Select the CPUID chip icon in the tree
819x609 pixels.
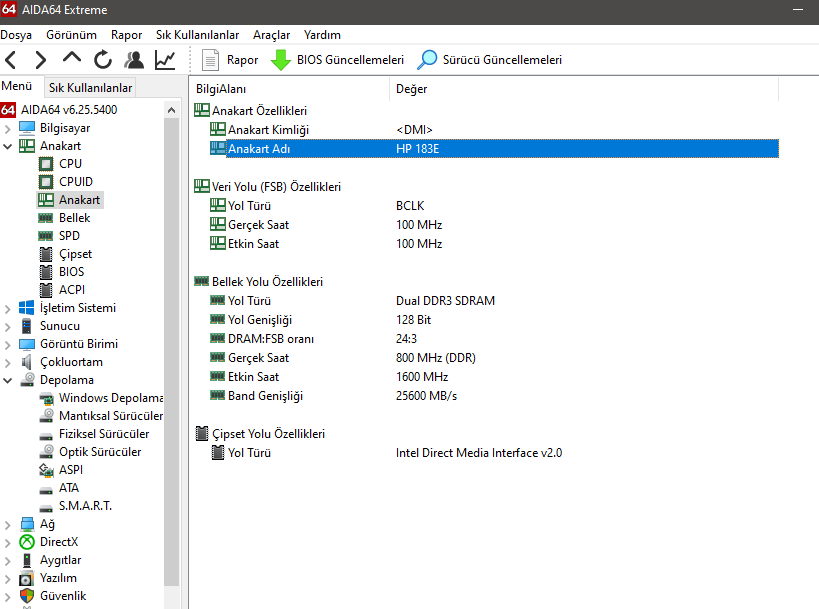tap(46, 182)
